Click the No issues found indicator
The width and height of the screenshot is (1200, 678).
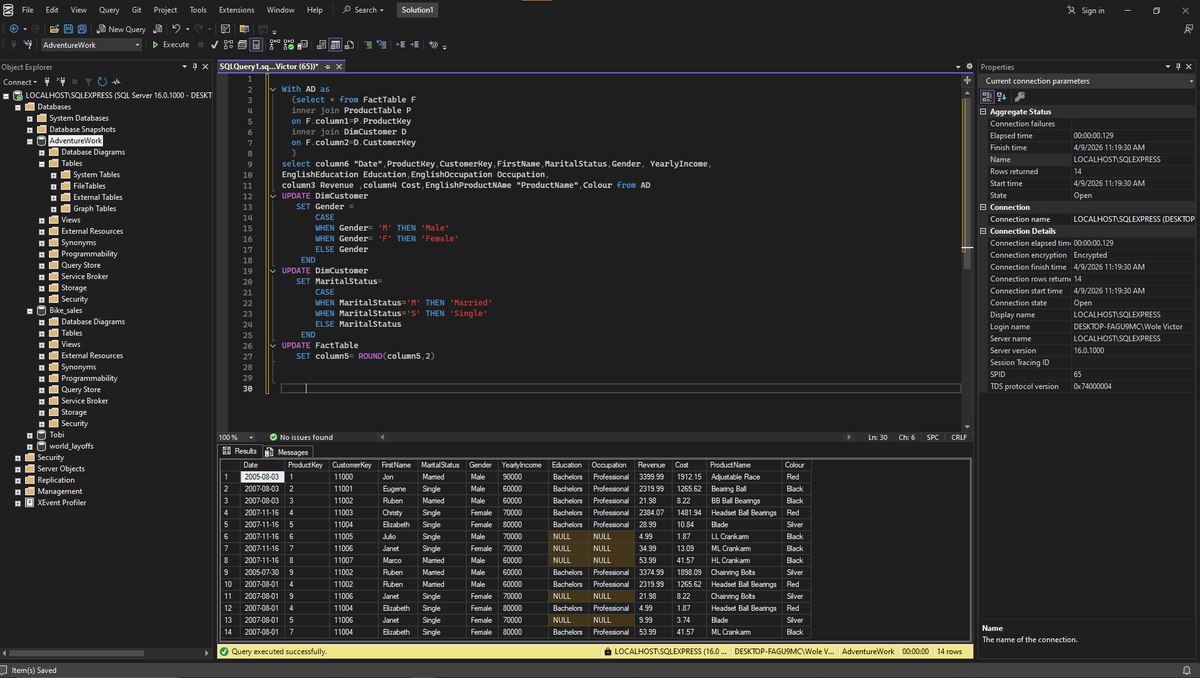pyautogui.click(x=301, y=437)
